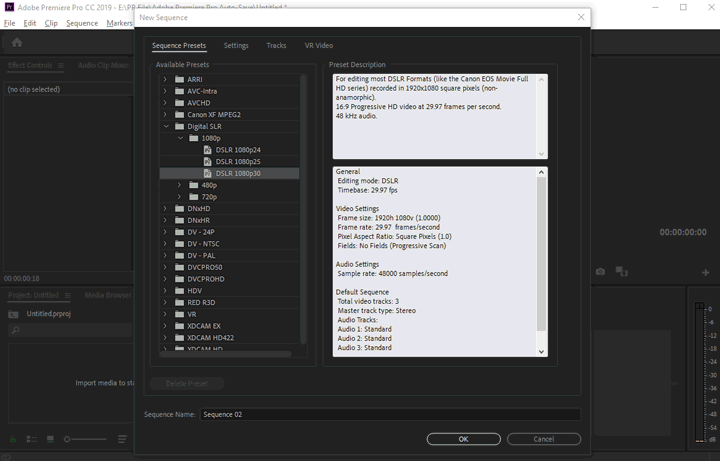The width and height of the screenshot is (720, 461).
Task: Click the Home icon in Premiere toolbar
Action: pos(17,43)
